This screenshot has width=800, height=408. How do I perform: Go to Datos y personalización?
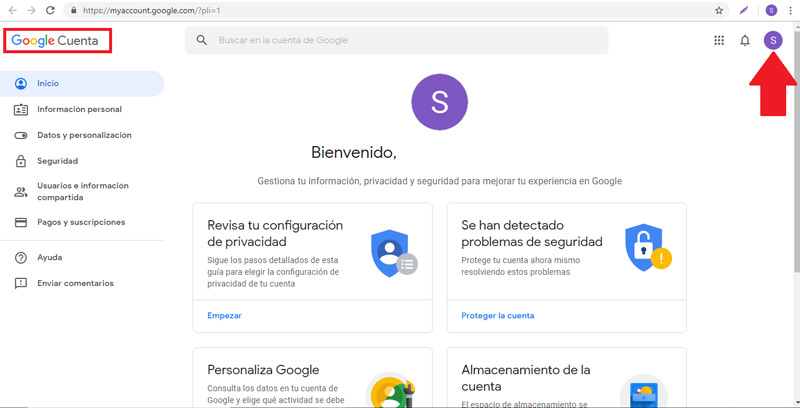(x=84, y=135)
